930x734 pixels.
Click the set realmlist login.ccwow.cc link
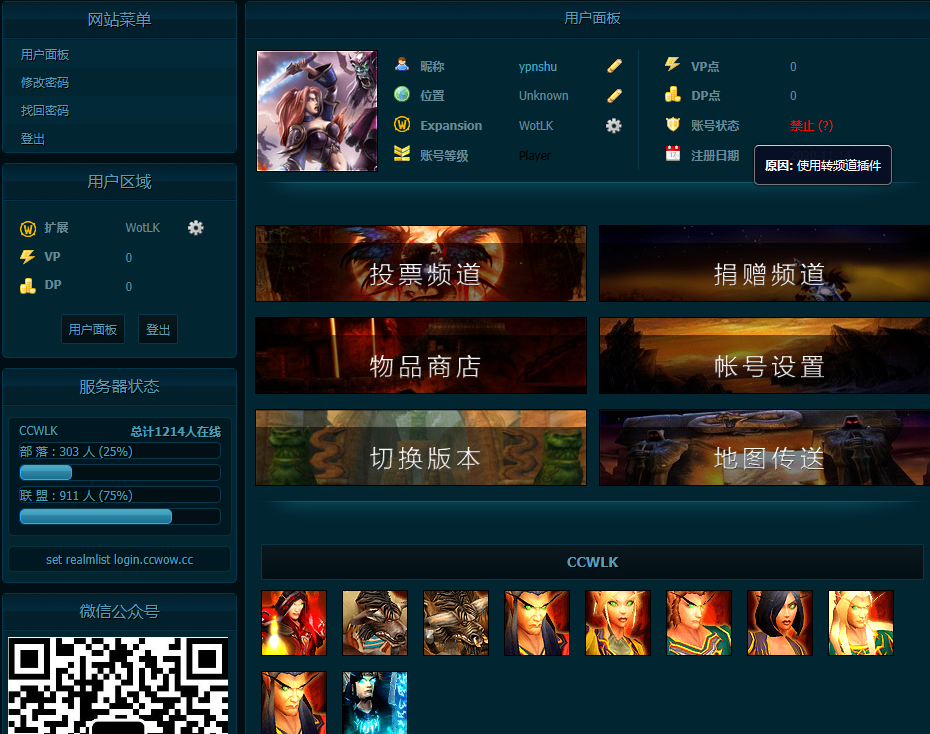tap(118, 559)
